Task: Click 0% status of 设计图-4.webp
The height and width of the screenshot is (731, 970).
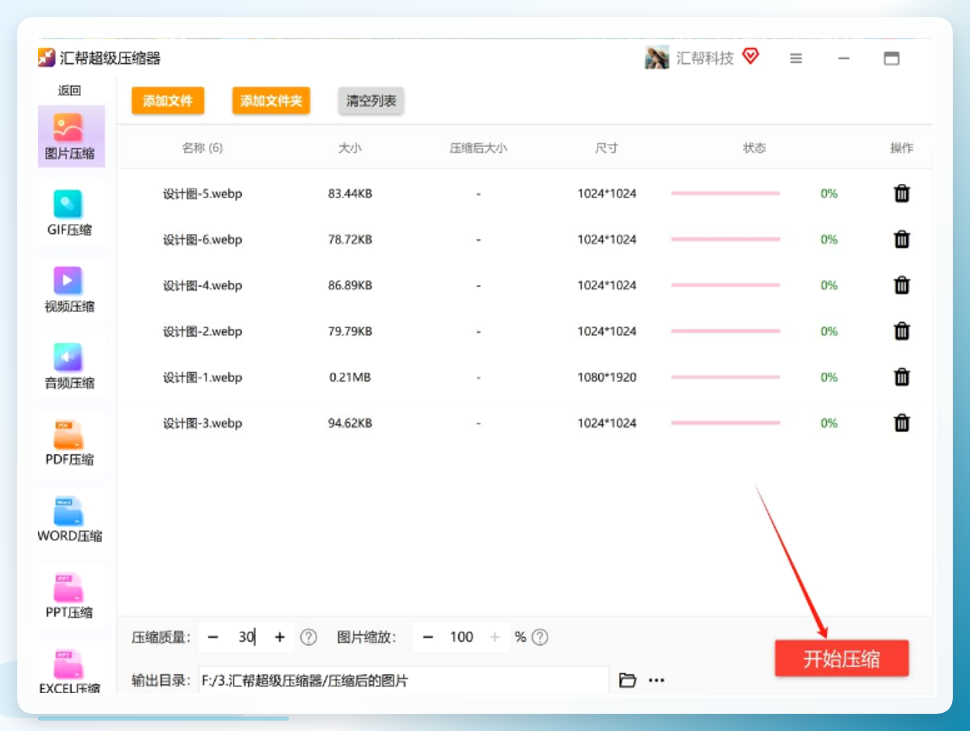Action: click(x=829, y=285)
